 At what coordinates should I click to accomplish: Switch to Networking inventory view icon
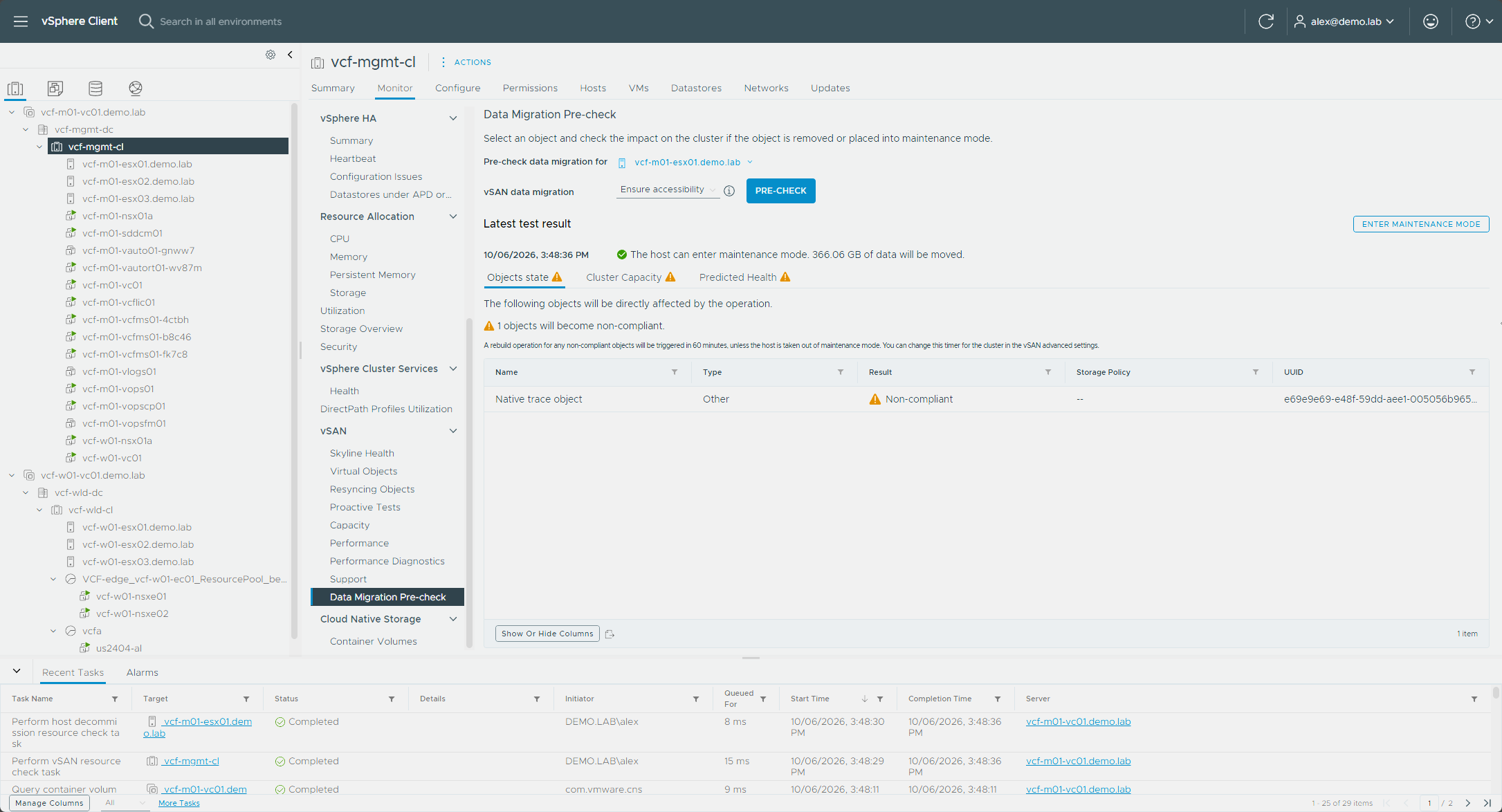click(x=136, y=88)
